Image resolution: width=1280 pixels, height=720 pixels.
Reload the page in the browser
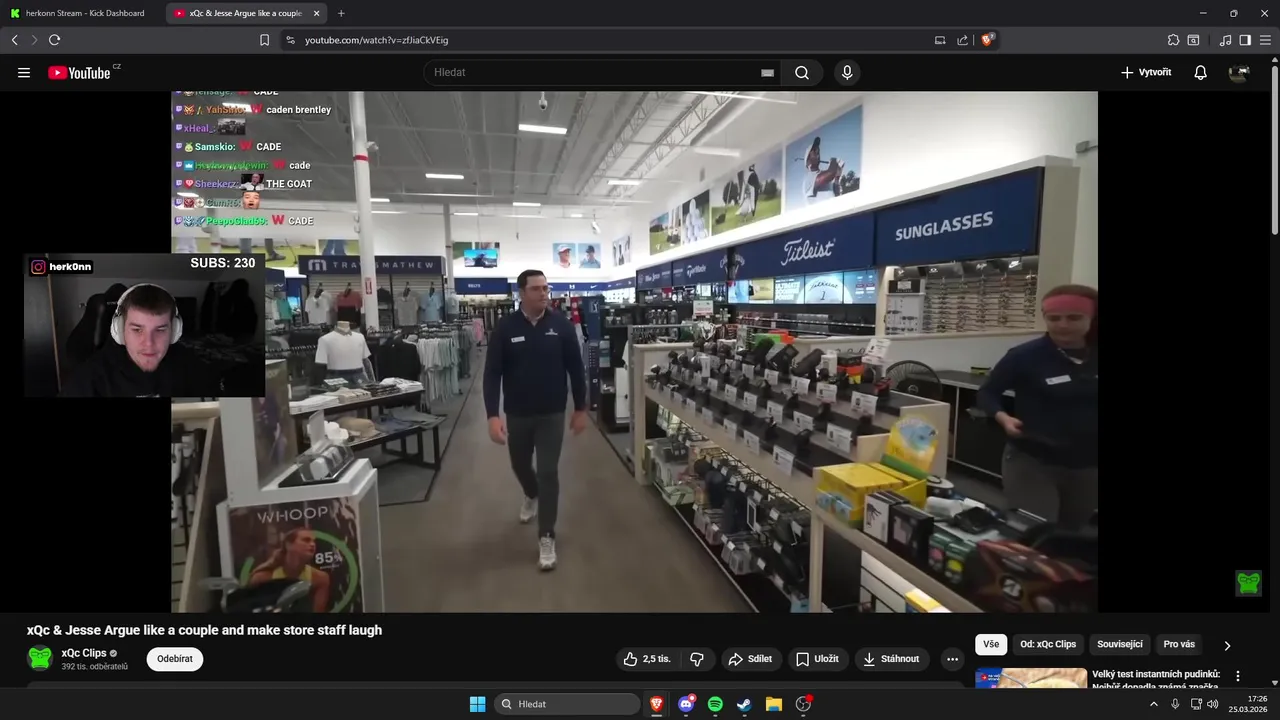point(54,40)
